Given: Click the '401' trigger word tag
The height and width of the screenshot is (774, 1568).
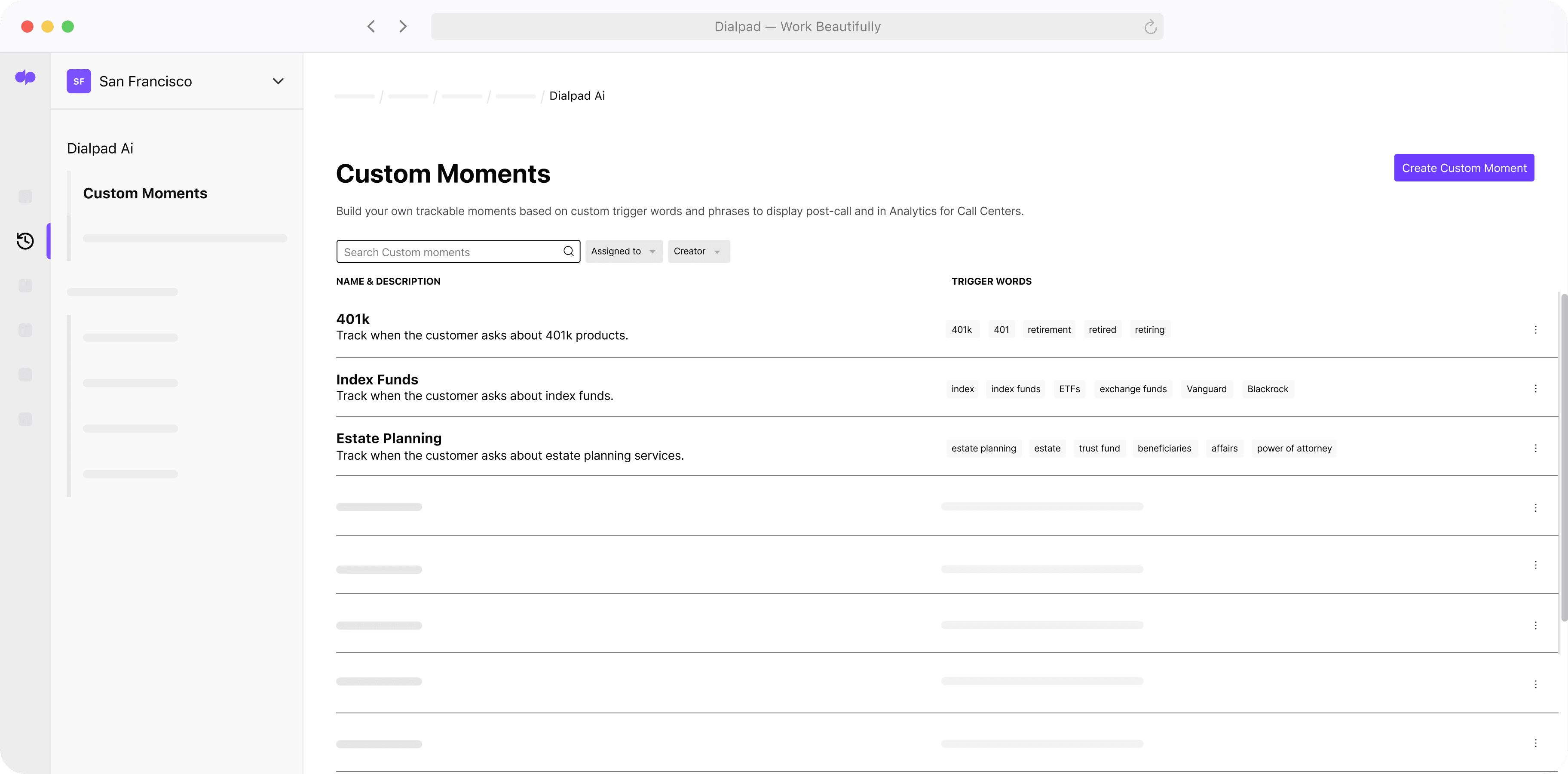Looking at the screenshot, I should click(1001, 329).
